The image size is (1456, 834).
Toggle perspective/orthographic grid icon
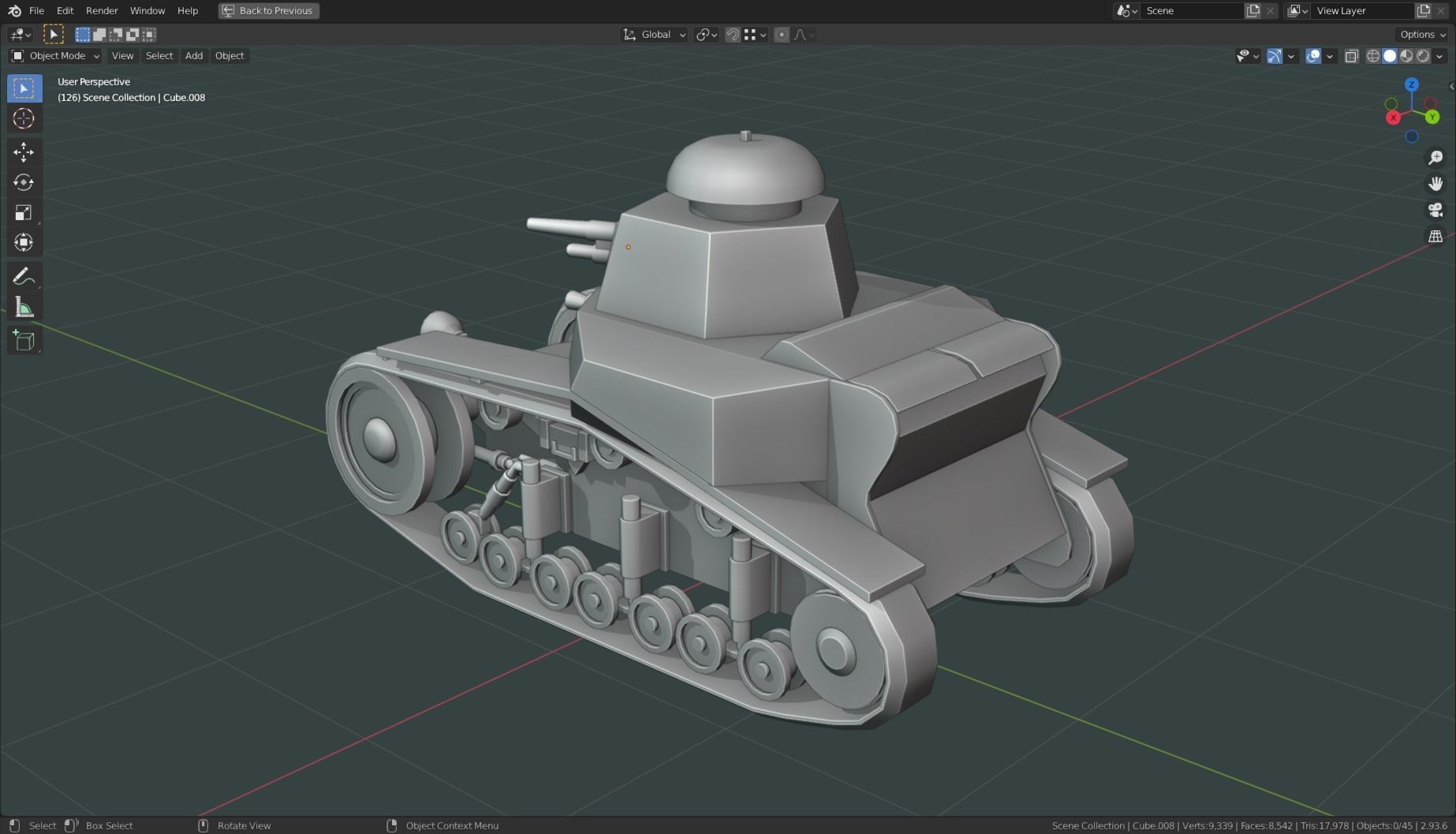click(1435, 236)
